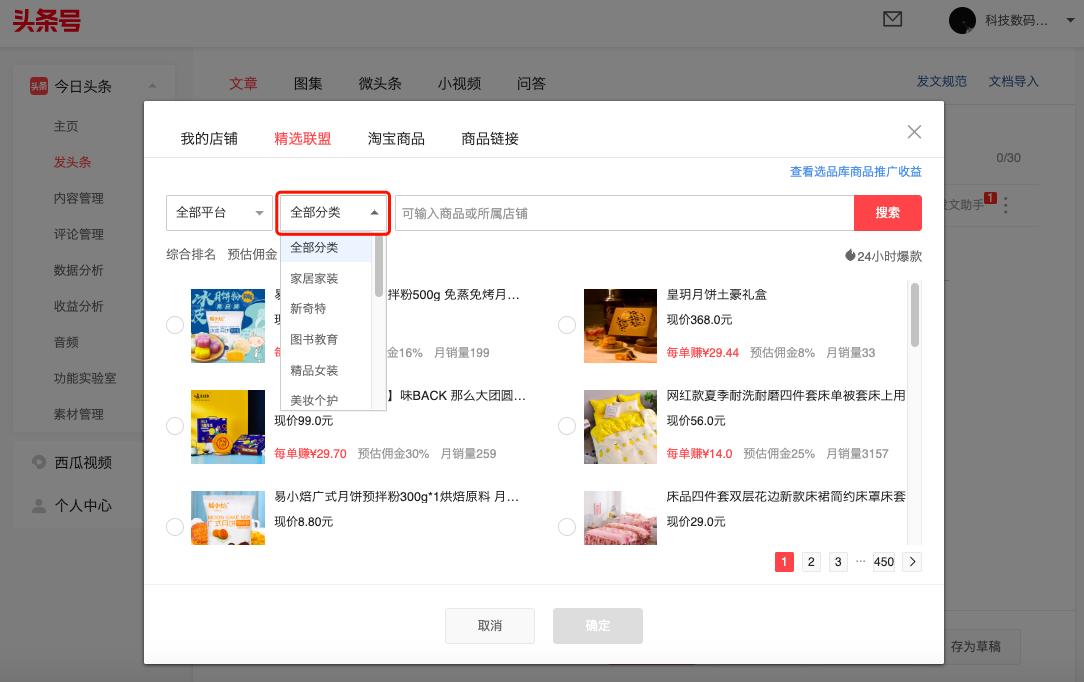The image size is (1084, 682).
Task: Click the red 搜索 button
Action: click(888, 212)
